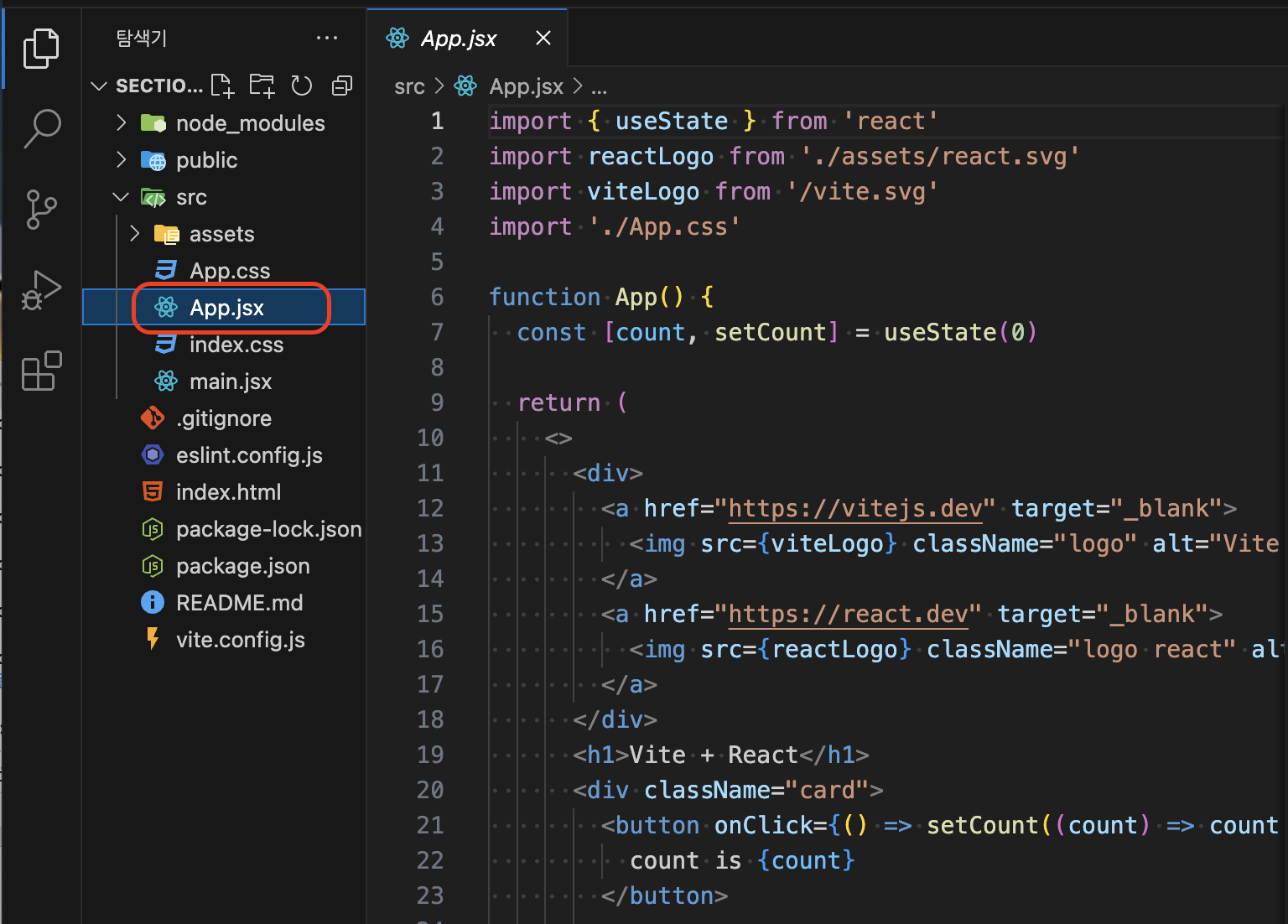Image resolution: width=1288 pixels, height=924 pixels.
Task: Expand the node_modules folder
Action: (122, 123)
